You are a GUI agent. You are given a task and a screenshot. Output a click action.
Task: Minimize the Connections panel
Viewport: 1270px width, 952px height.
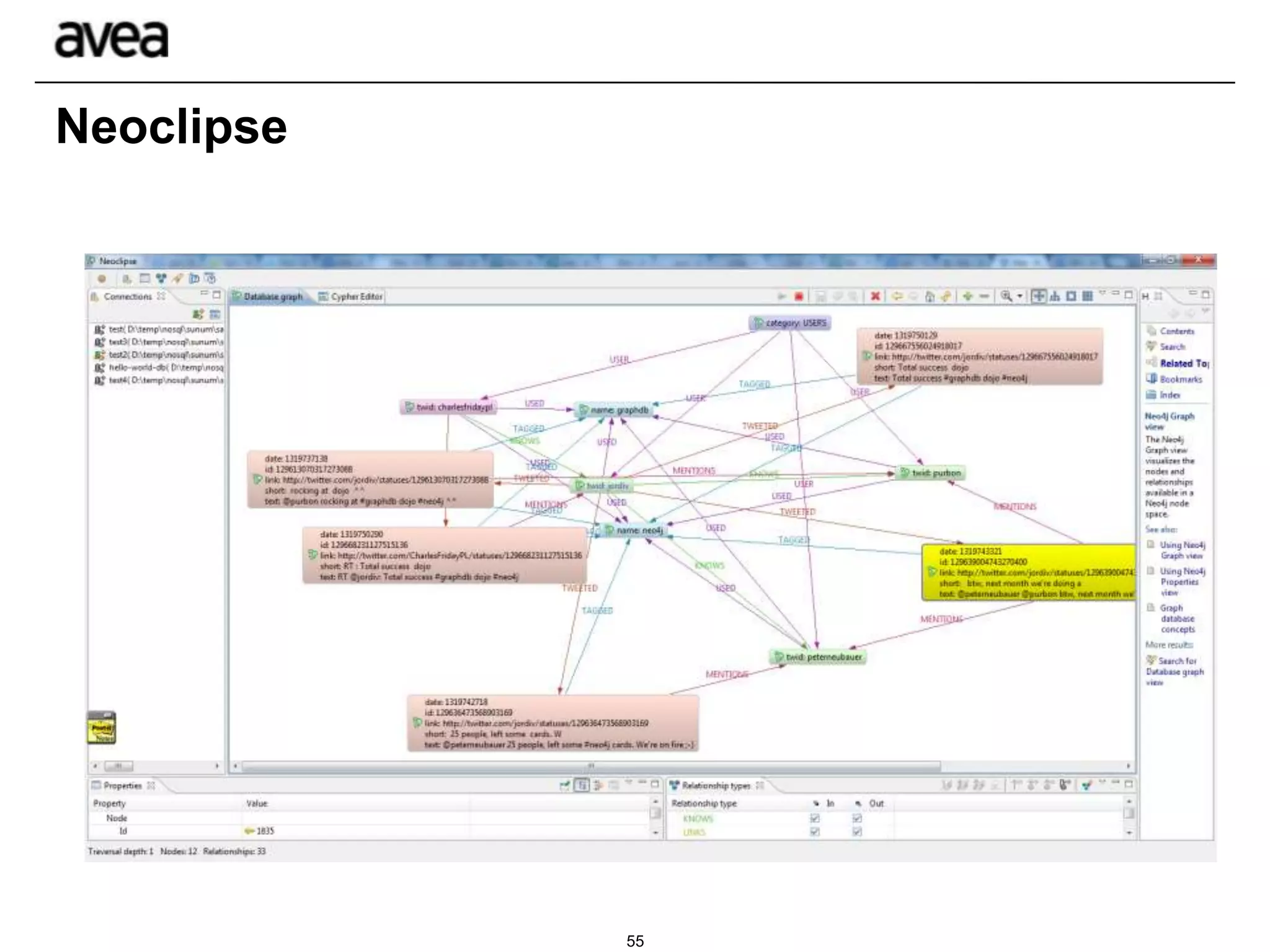pos(203,293)
